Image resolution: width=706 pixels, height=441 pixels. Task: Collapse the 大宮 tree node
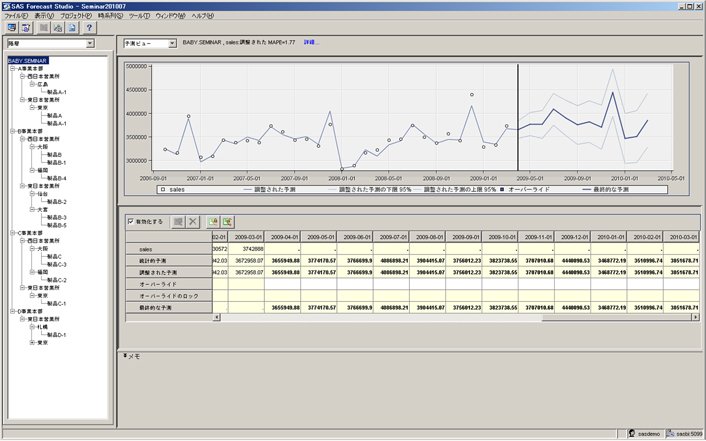32,209
